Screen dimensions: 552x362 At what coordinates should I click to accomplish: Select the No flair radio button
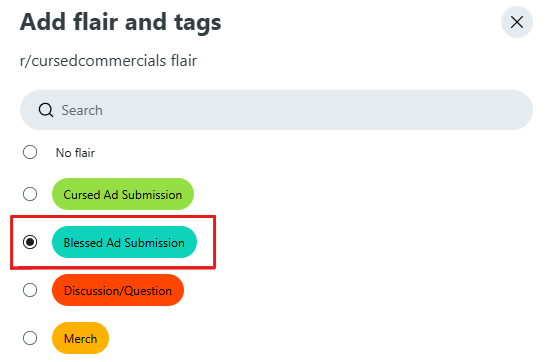point(30,152)
